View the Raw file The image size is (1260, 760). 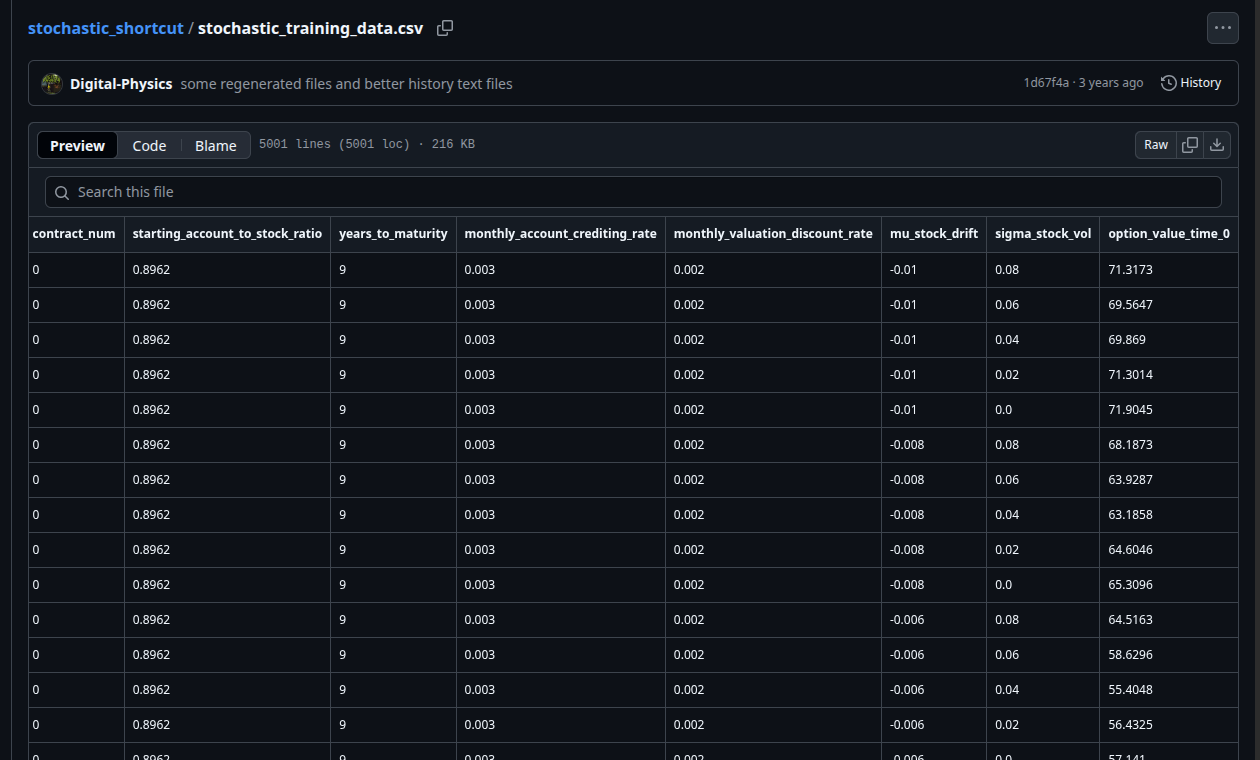click(1156, 145)
